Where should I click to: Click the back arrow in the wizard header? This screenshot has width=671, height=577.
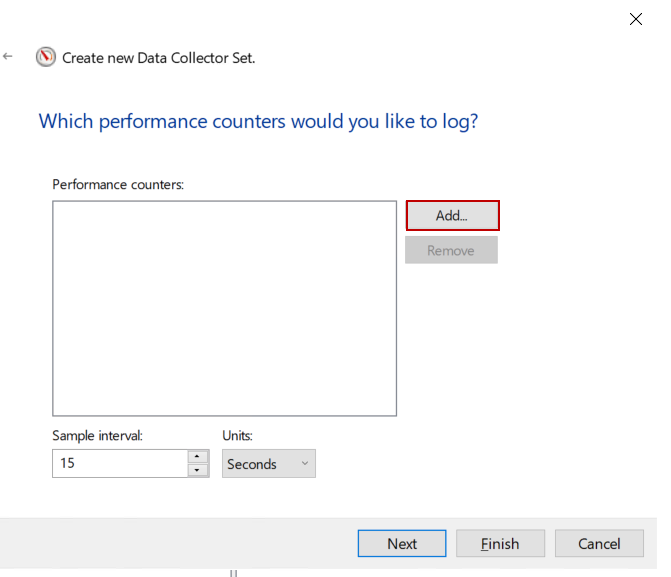(x=8, y=57)
